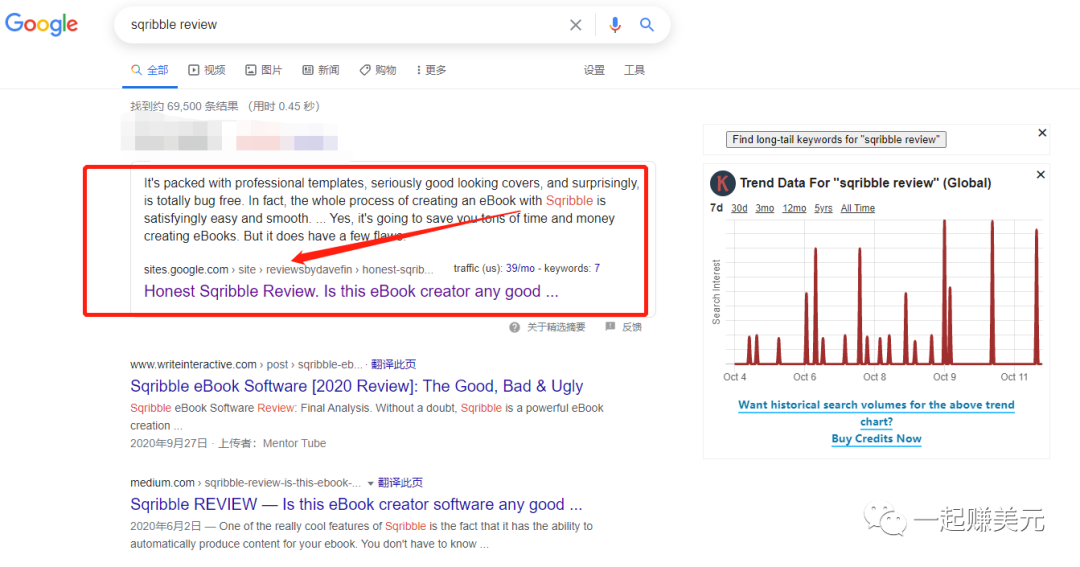This screenshot has height=567, width=1080.
Task: Switch to the 图片 tab
Action: pos(264,70)
